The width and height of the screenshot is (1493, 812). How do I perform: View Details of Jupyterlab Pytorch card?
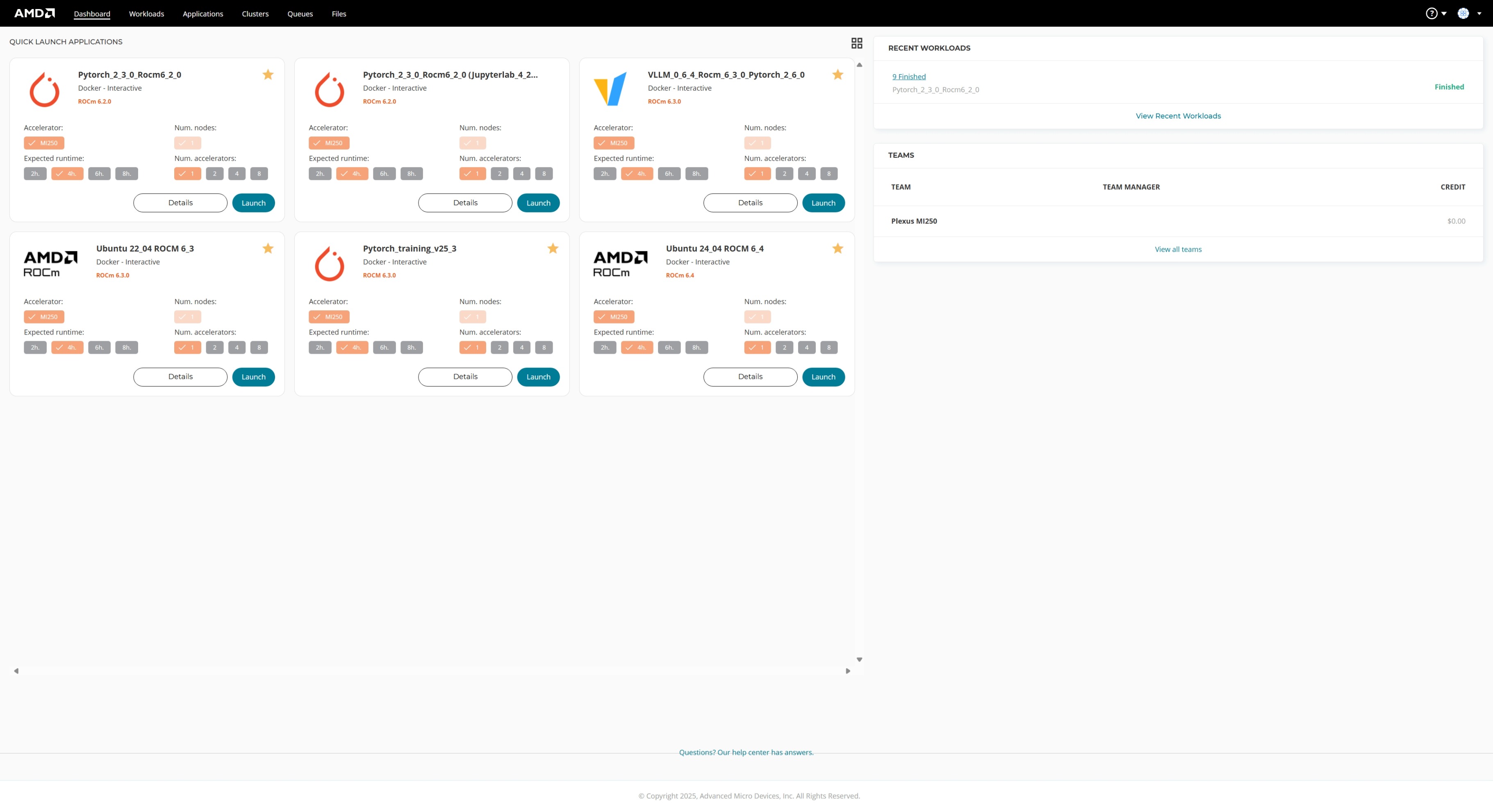pos(465,203)
